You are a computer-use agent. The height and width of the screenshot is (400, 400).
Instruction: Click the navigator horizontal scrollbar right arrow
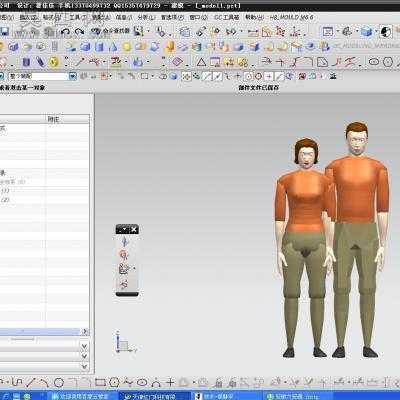(x=85, y=332)
